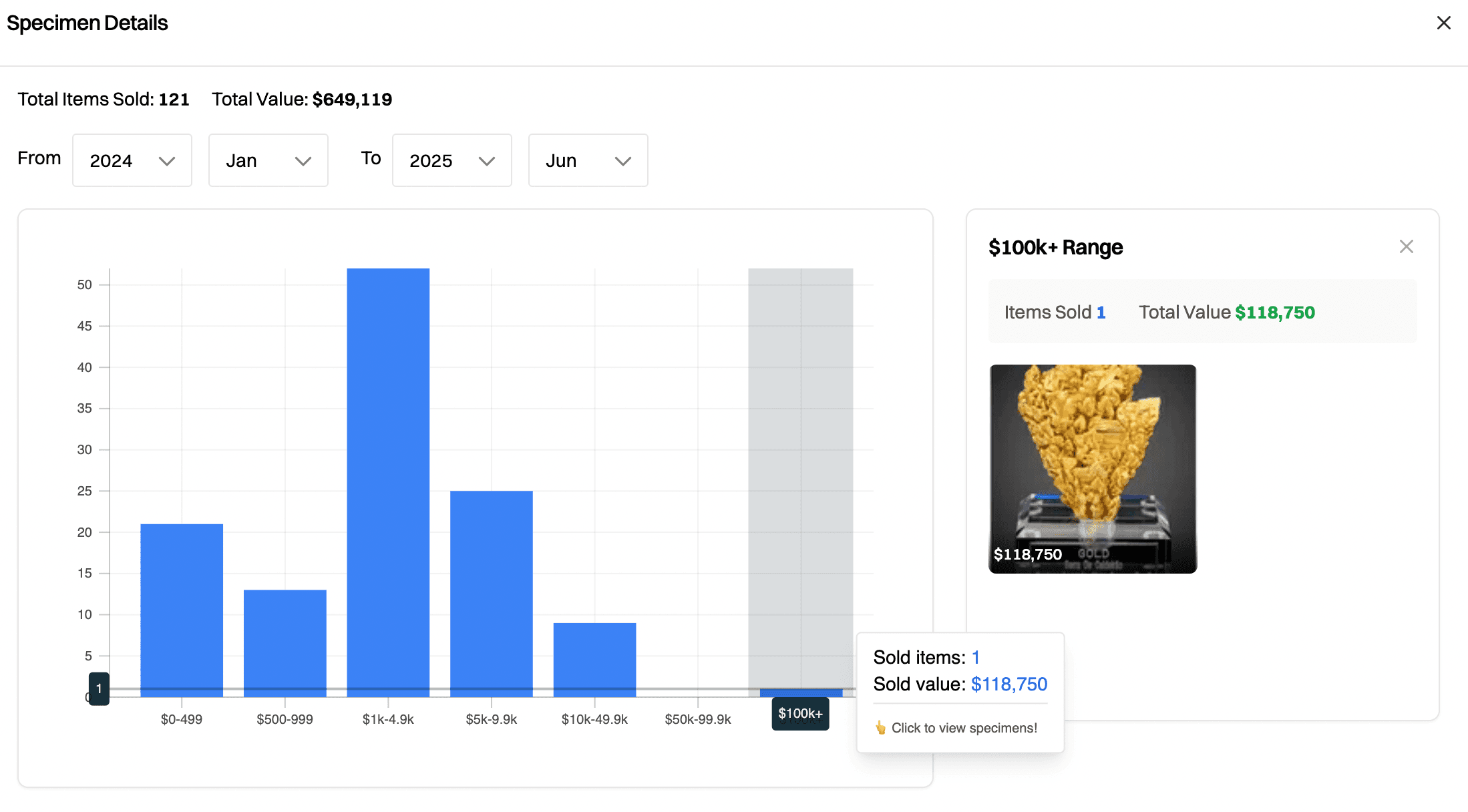Click the highlighted $100k+ column
Screen dimensions: 1468x812
point(800,467)
